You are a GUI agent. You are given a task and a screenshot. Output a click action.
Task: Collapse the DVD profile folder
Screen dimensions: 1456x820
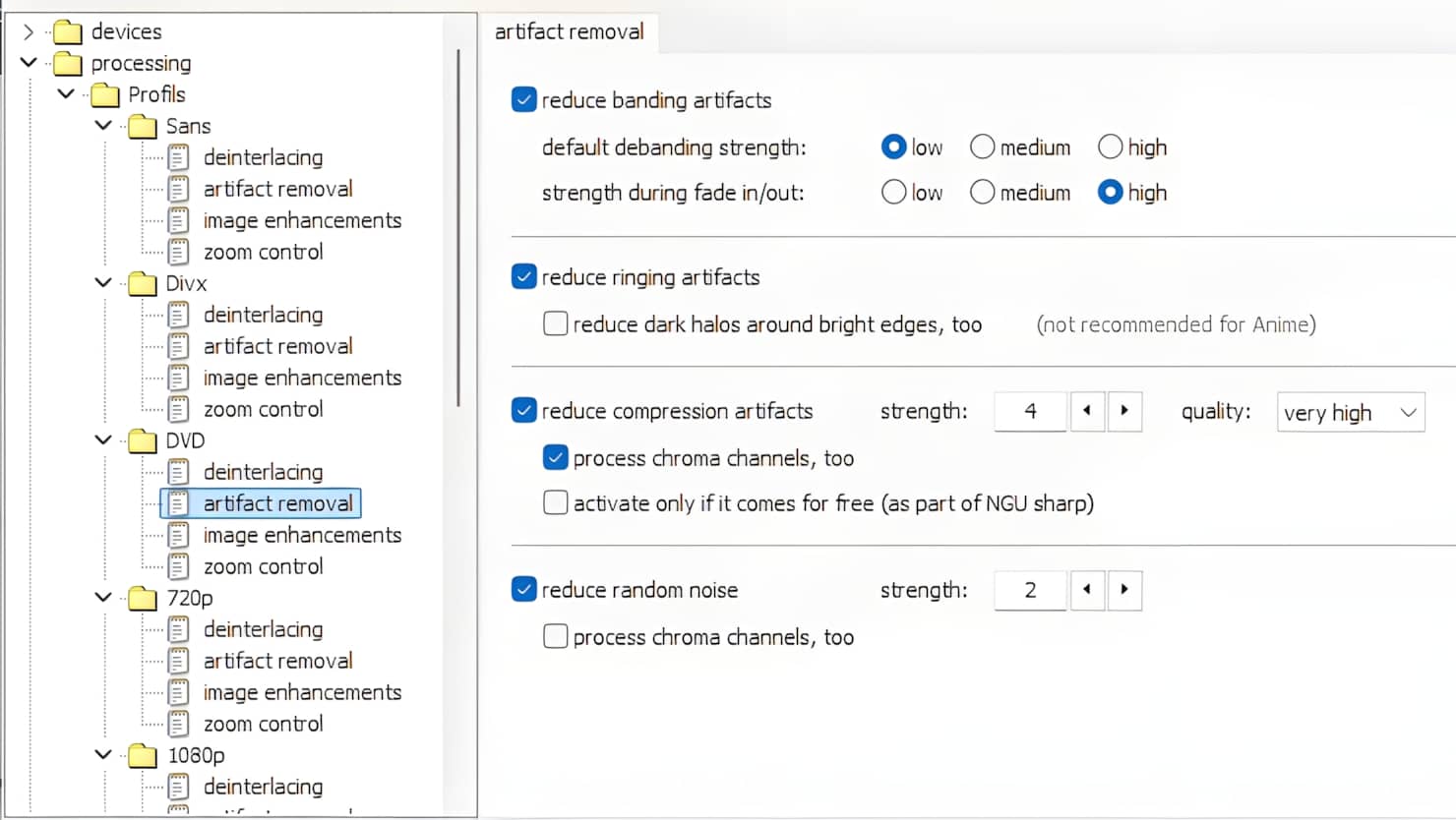tap(103, 440)
